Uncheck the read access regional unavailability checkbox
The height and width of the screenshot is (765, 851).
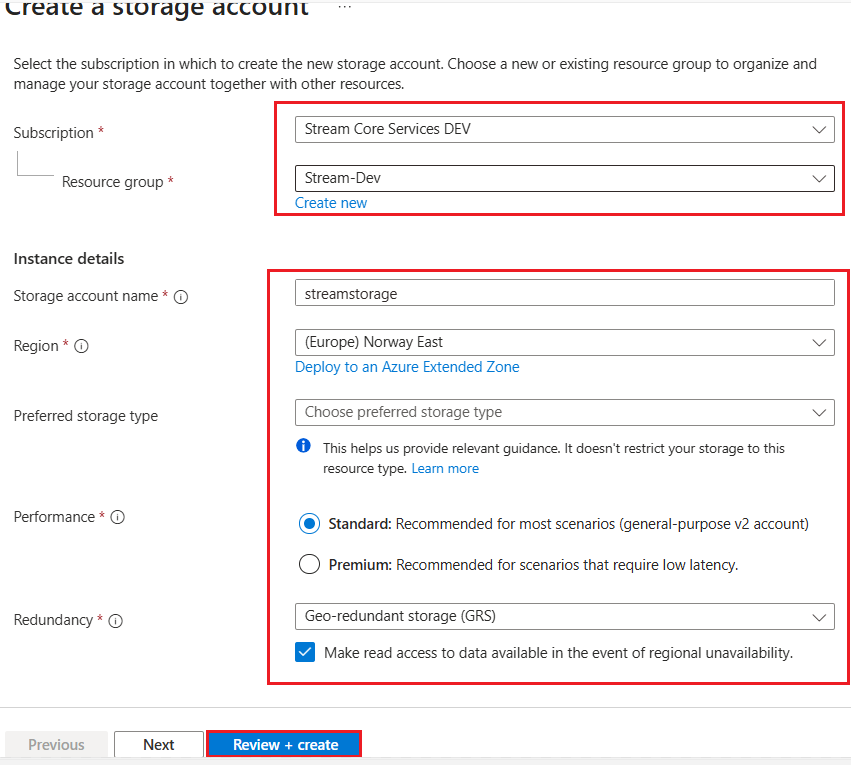pos(305,653)
